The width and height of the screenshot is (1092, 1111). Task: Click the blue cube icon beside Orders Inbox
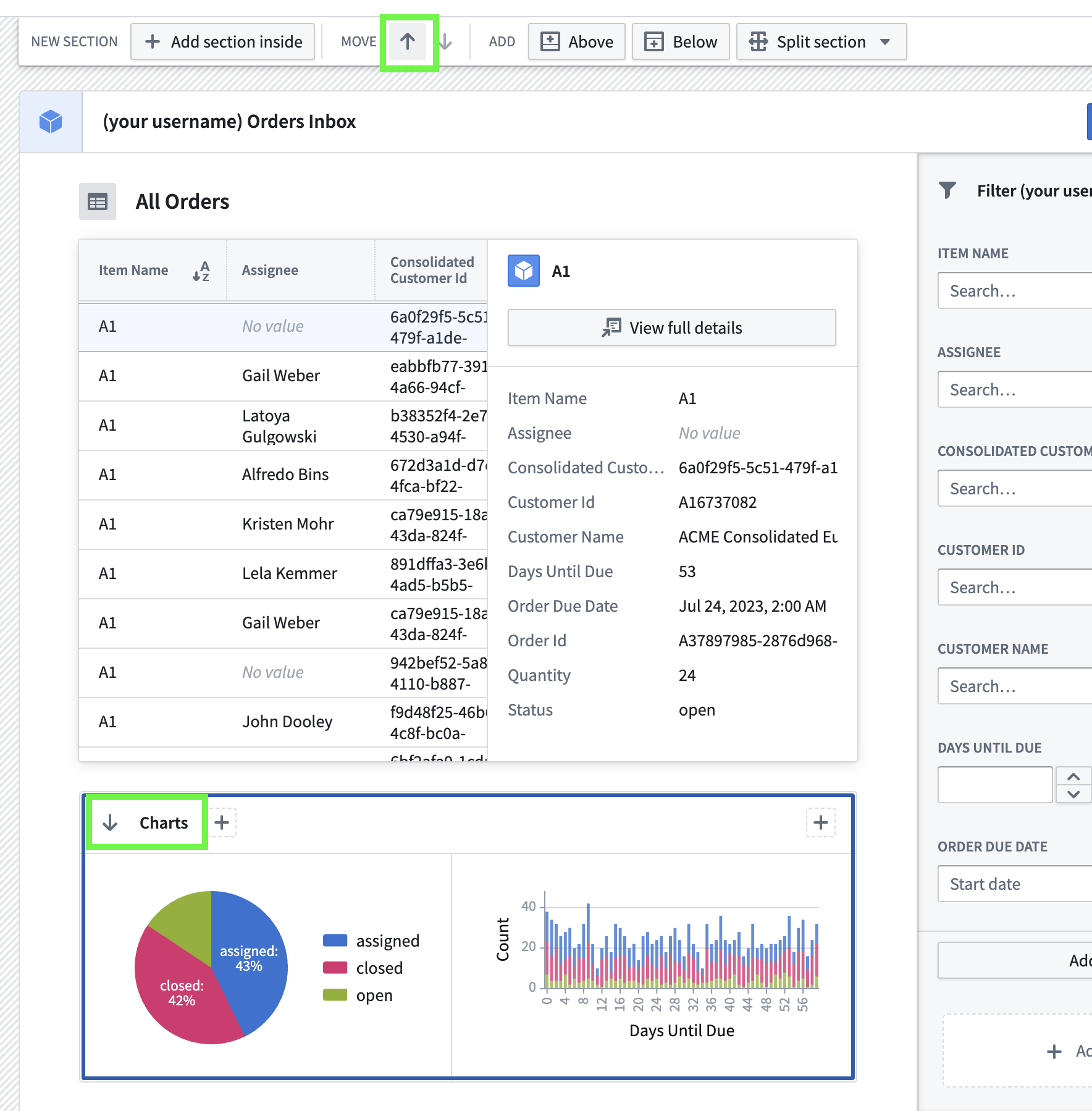51,122
